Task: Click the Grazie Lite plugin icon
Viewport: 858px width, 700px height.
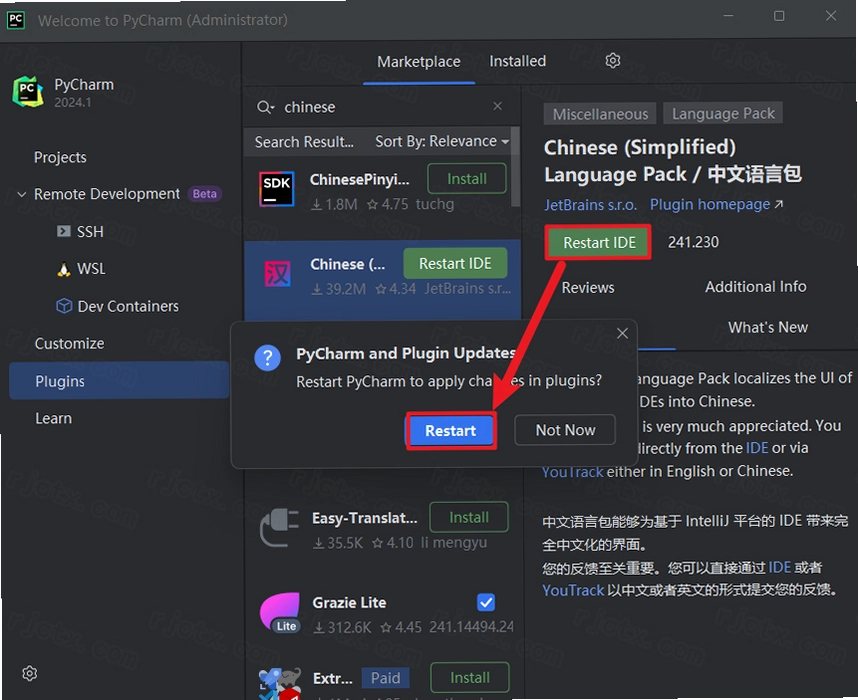Action: tap(280, 612)
